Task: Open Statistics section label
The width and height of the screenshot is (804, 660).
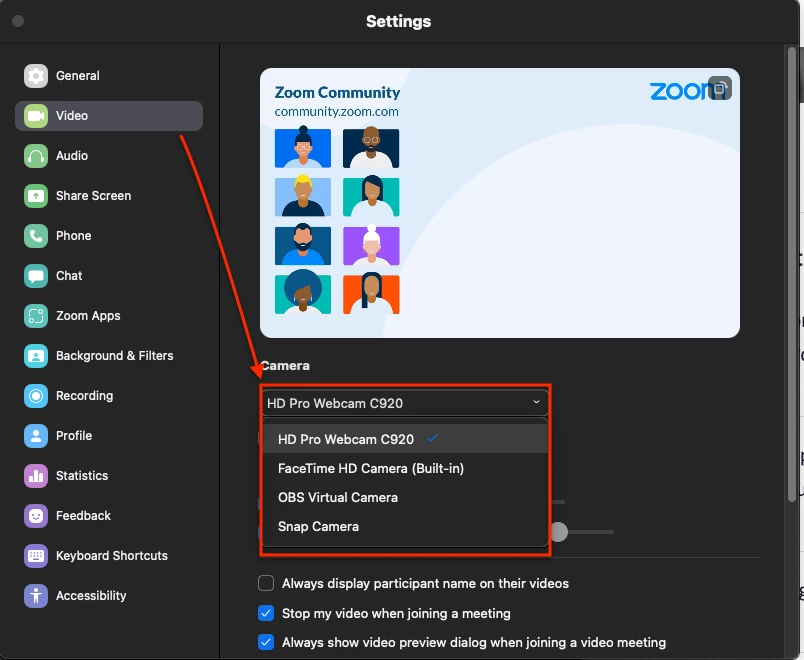Action: tap(82, 476)
